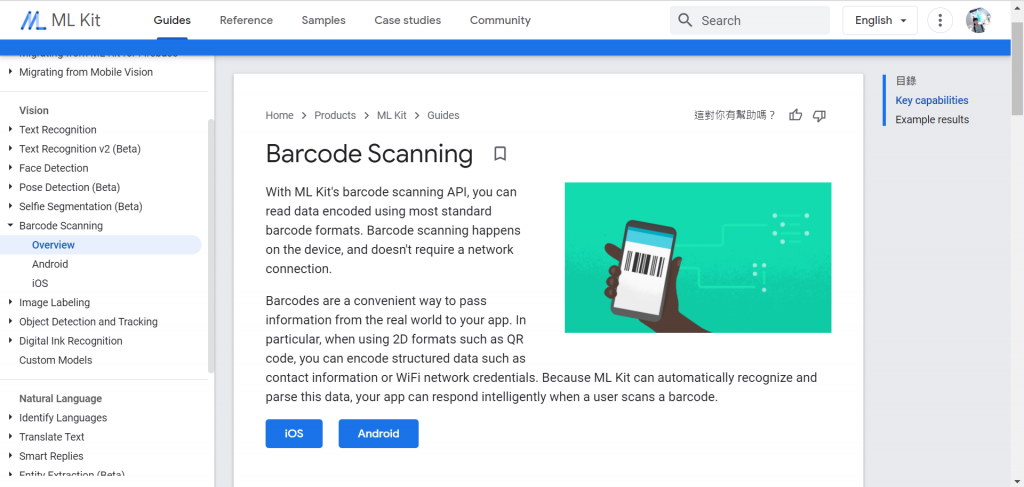Click the ML Kit logo
The height and width of the screenshot is (487, 1024).
60,20
